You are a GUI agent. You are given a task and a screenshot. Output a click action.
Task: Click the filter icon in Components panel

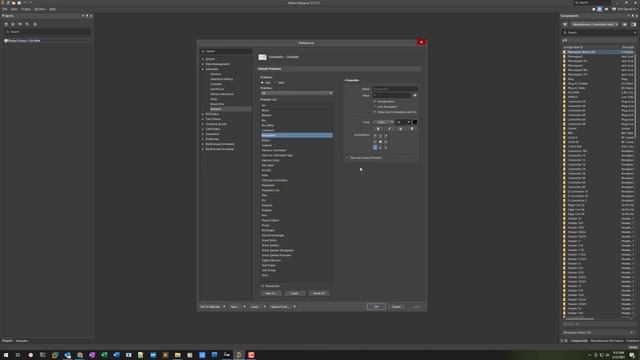point(565,24)
